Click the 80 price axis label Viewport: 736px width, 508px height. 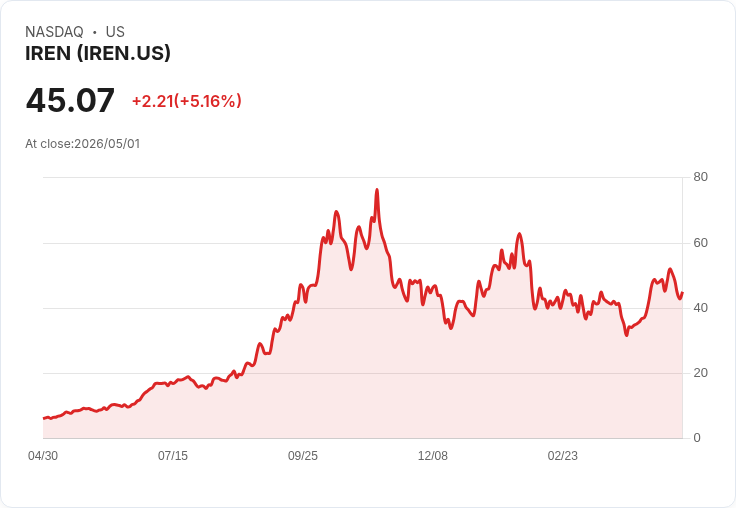[700, 177]
